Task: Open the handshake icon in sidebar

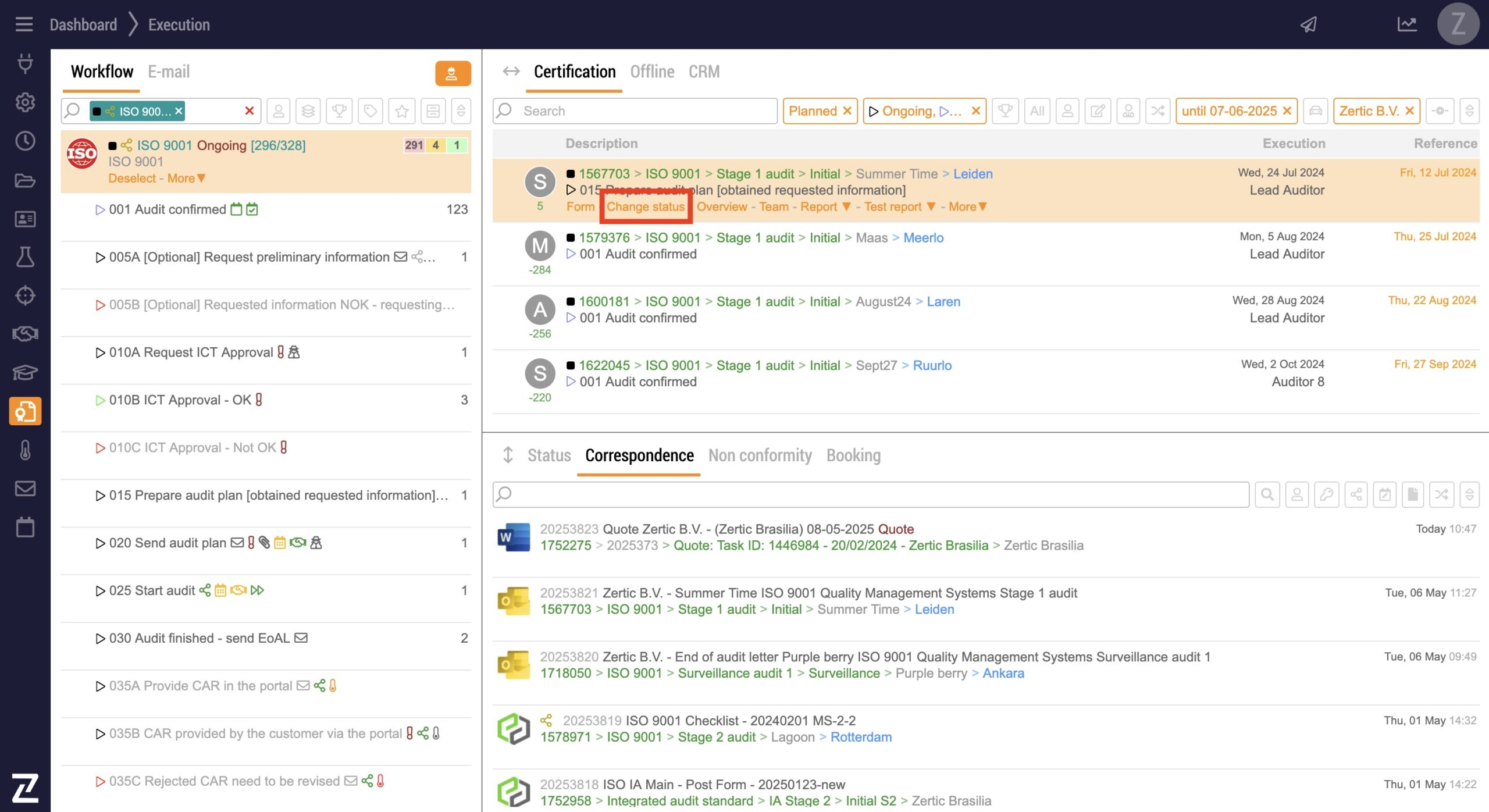Action: pos(25,334)
